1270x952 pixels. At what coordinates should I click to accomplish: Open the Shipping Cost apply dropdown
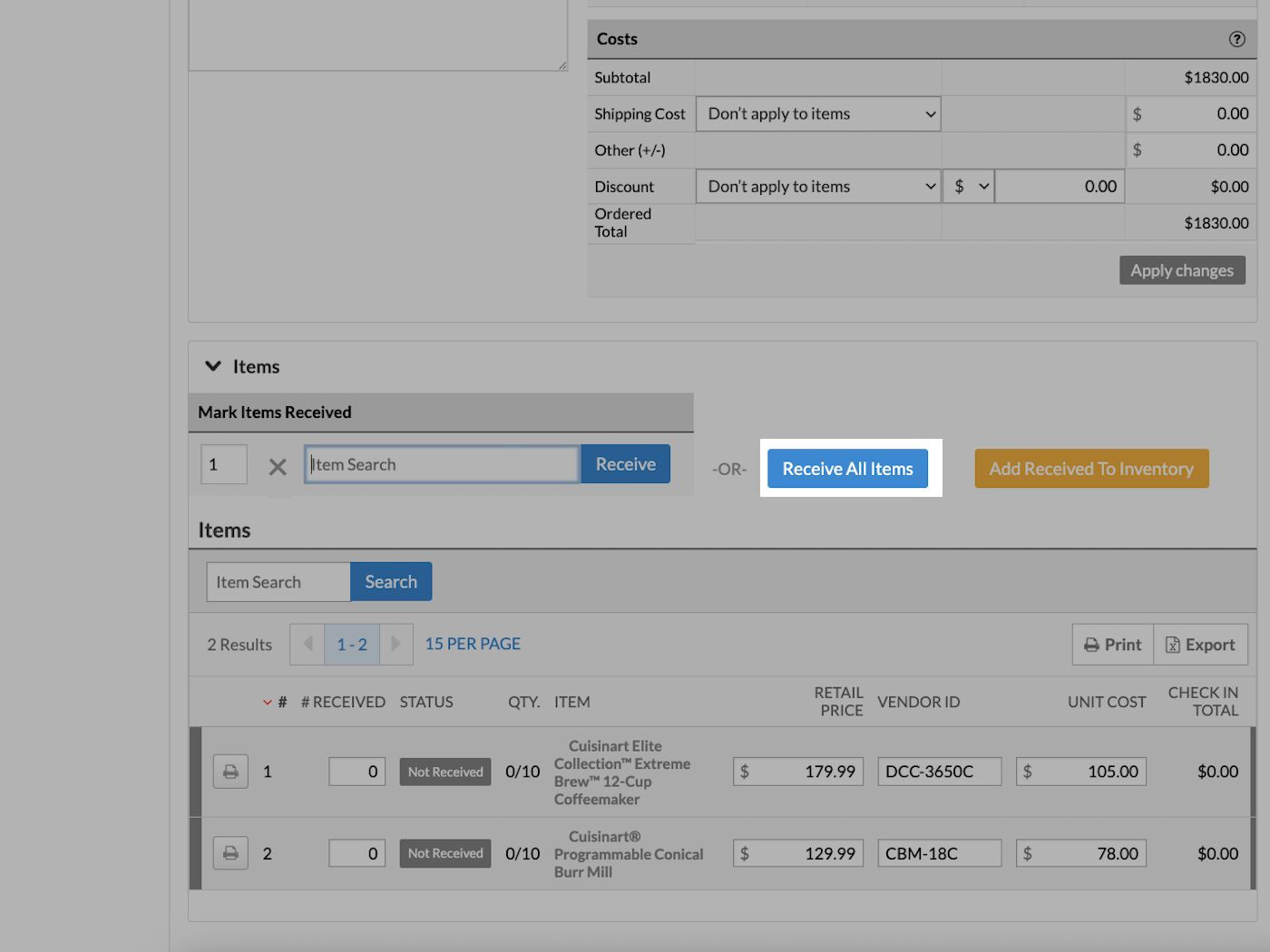point(816,113)
